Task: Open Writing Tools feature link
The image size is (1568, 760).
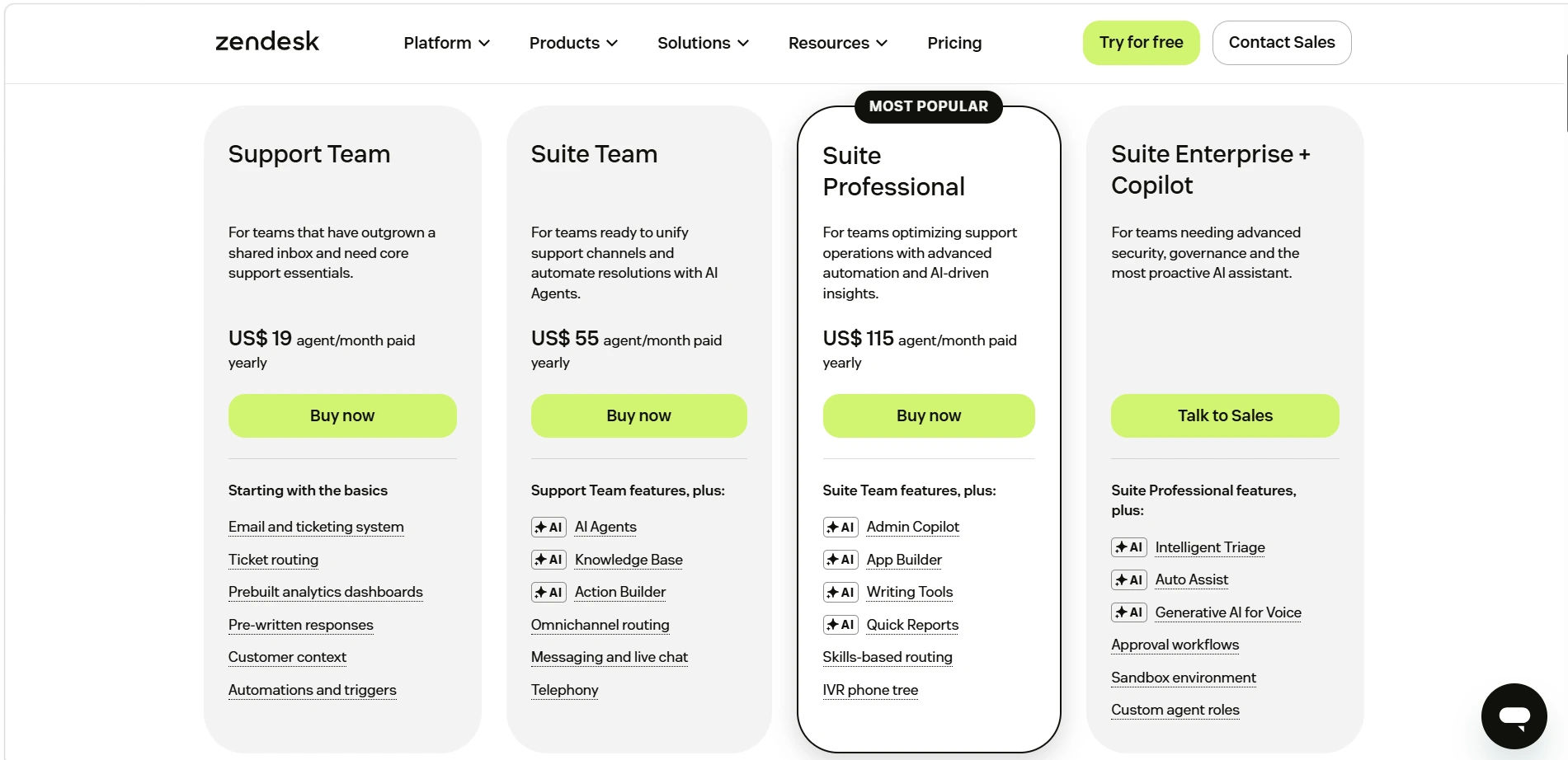Action: click(x=909, y=592)
